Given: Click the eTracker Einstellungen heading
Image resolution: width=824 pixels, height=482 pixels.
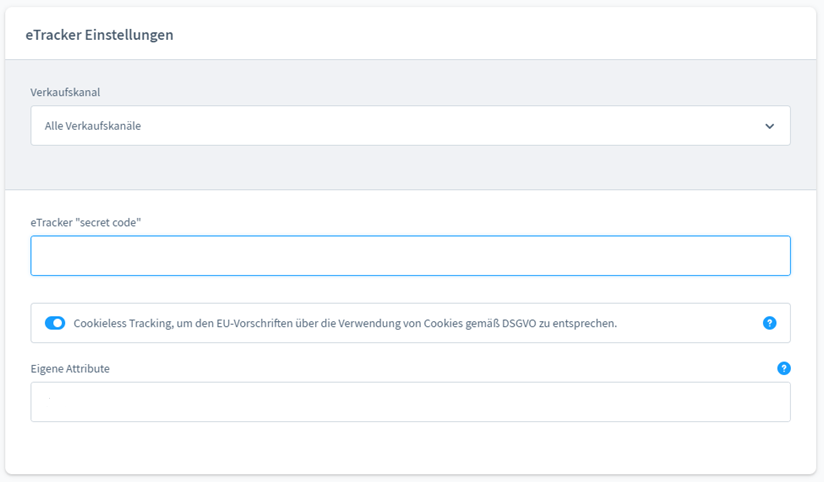Looking at the screenshot, I should (x=99, y=35).
